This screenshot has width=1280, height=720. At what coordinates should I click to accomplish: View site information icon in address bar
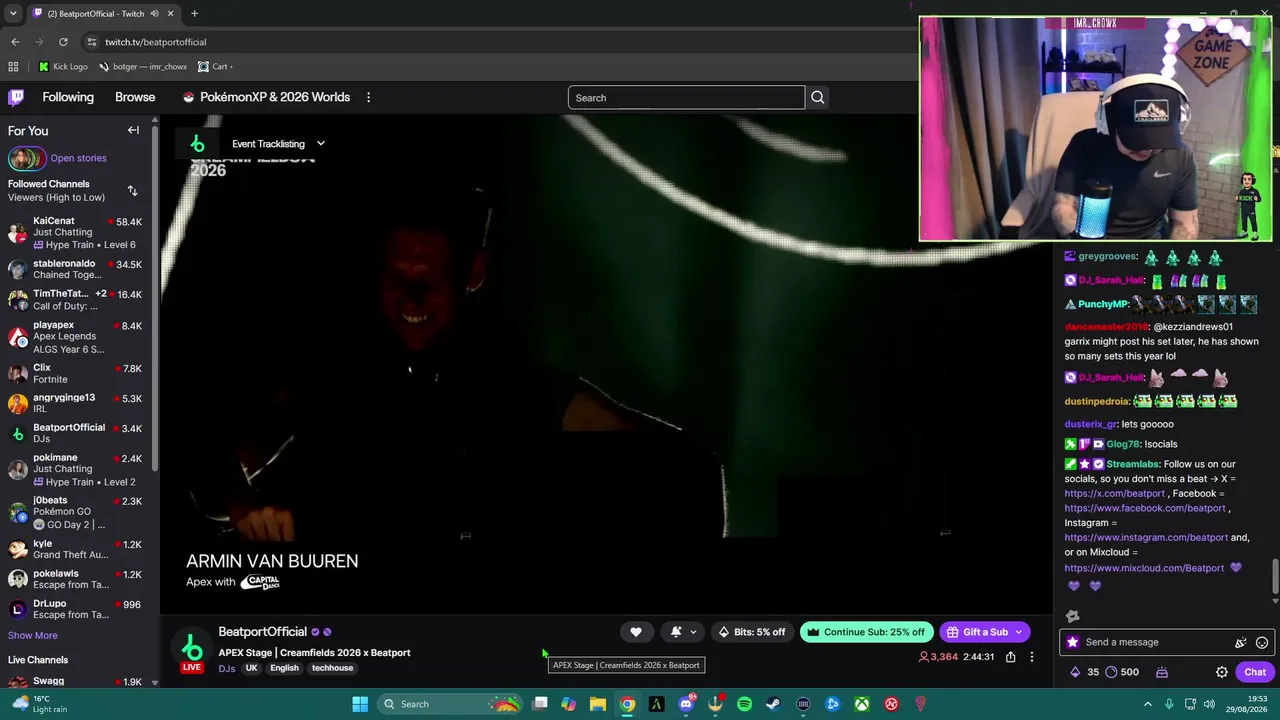coord(91,42)
